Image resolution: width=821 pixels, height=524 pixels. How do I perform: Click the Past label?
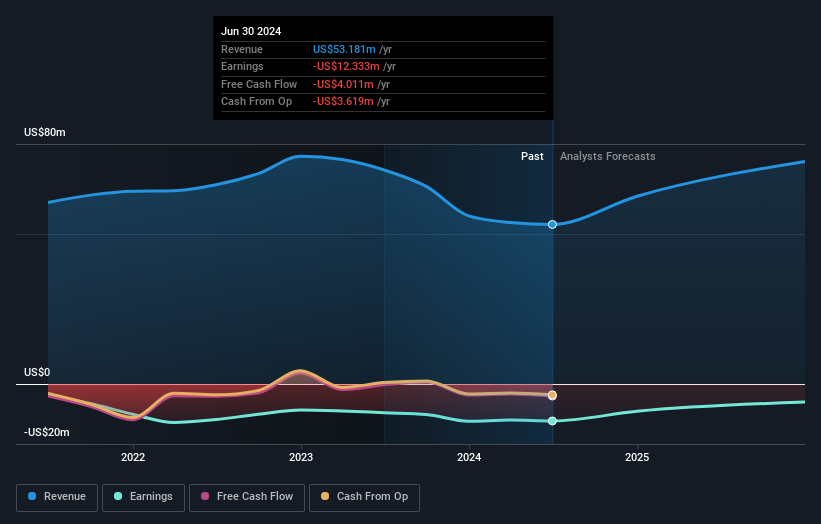532,157
